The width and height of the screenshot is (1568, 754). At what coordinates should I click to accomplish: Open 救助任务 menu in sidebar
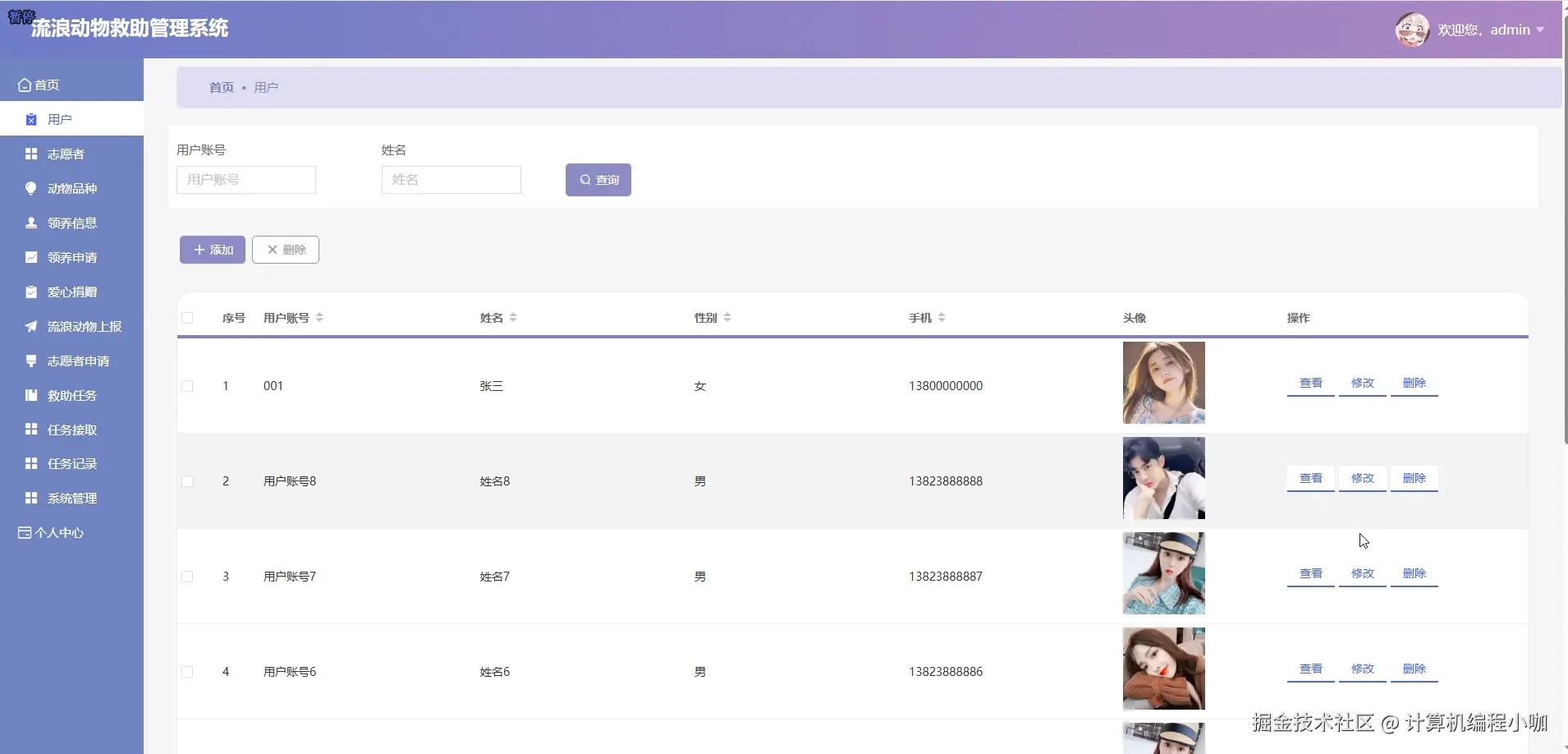click(71, 396)
